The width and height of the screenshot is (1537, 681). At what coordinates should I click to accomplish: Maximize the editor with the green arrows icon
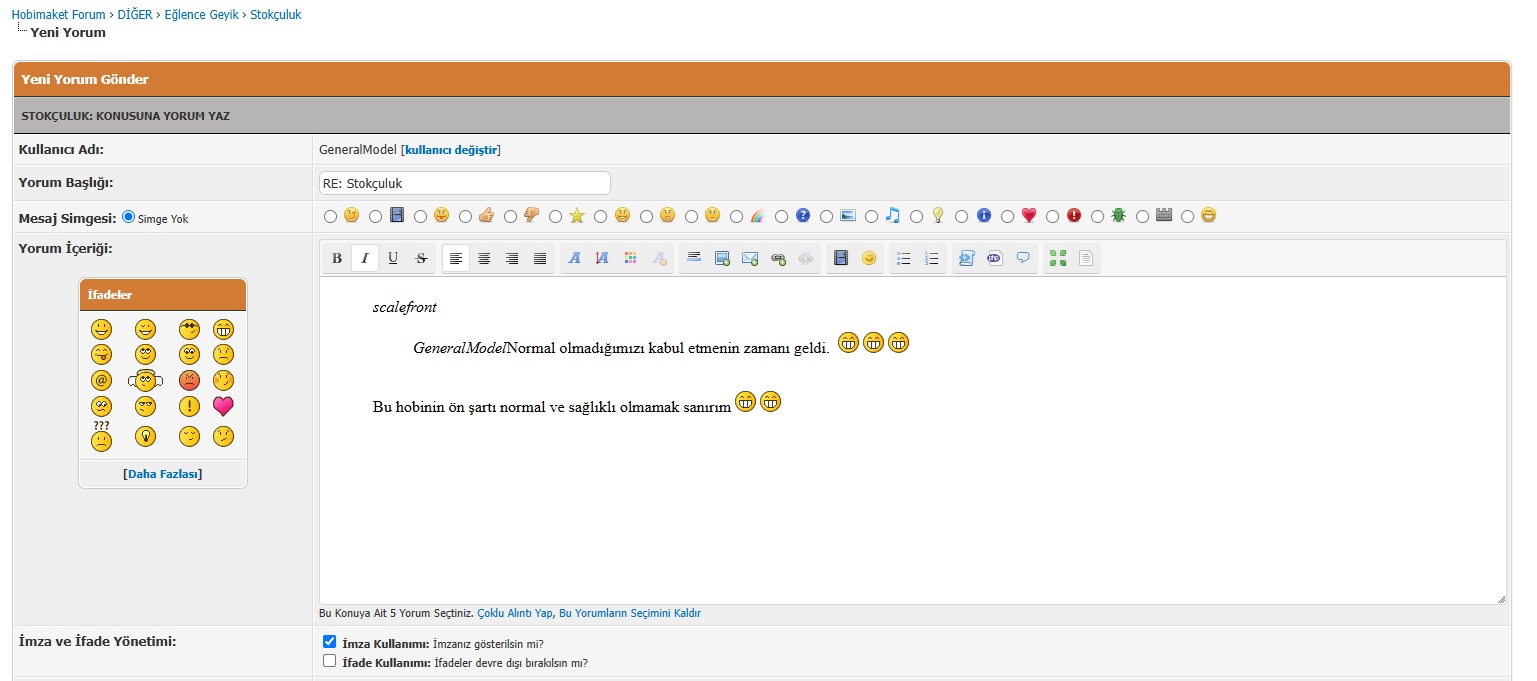tap(1058, 259)
